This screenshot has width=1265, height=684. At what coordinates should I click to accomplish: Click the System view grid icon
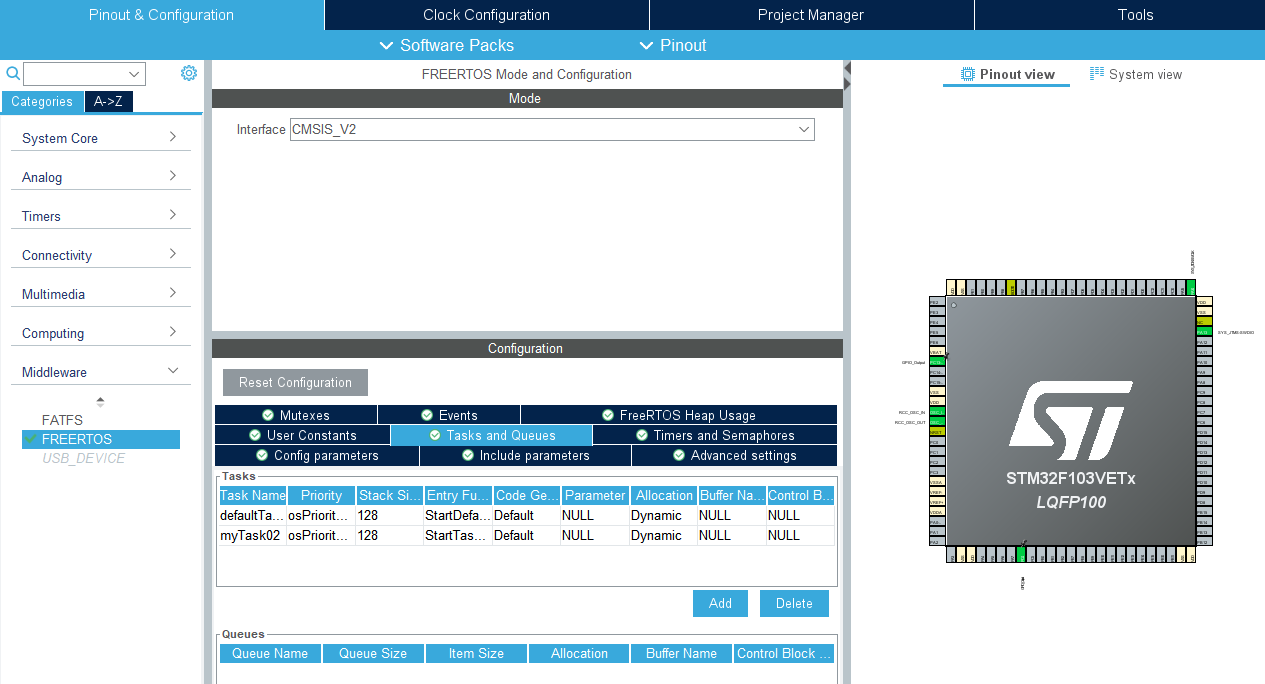[x=1097, y=74]
